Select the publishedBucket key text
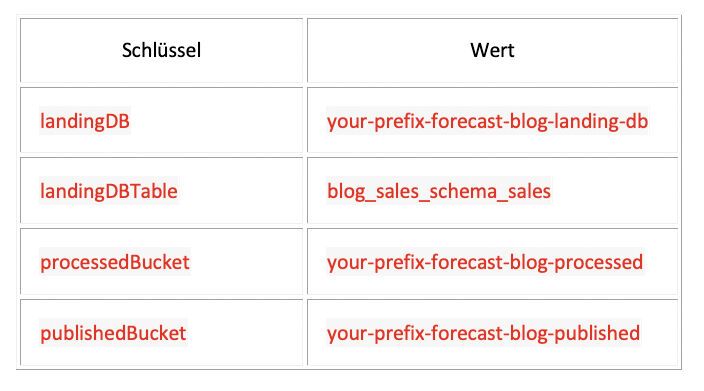This screenshot has height=391, width=704. pyautogui.click(x=113, y=333)
